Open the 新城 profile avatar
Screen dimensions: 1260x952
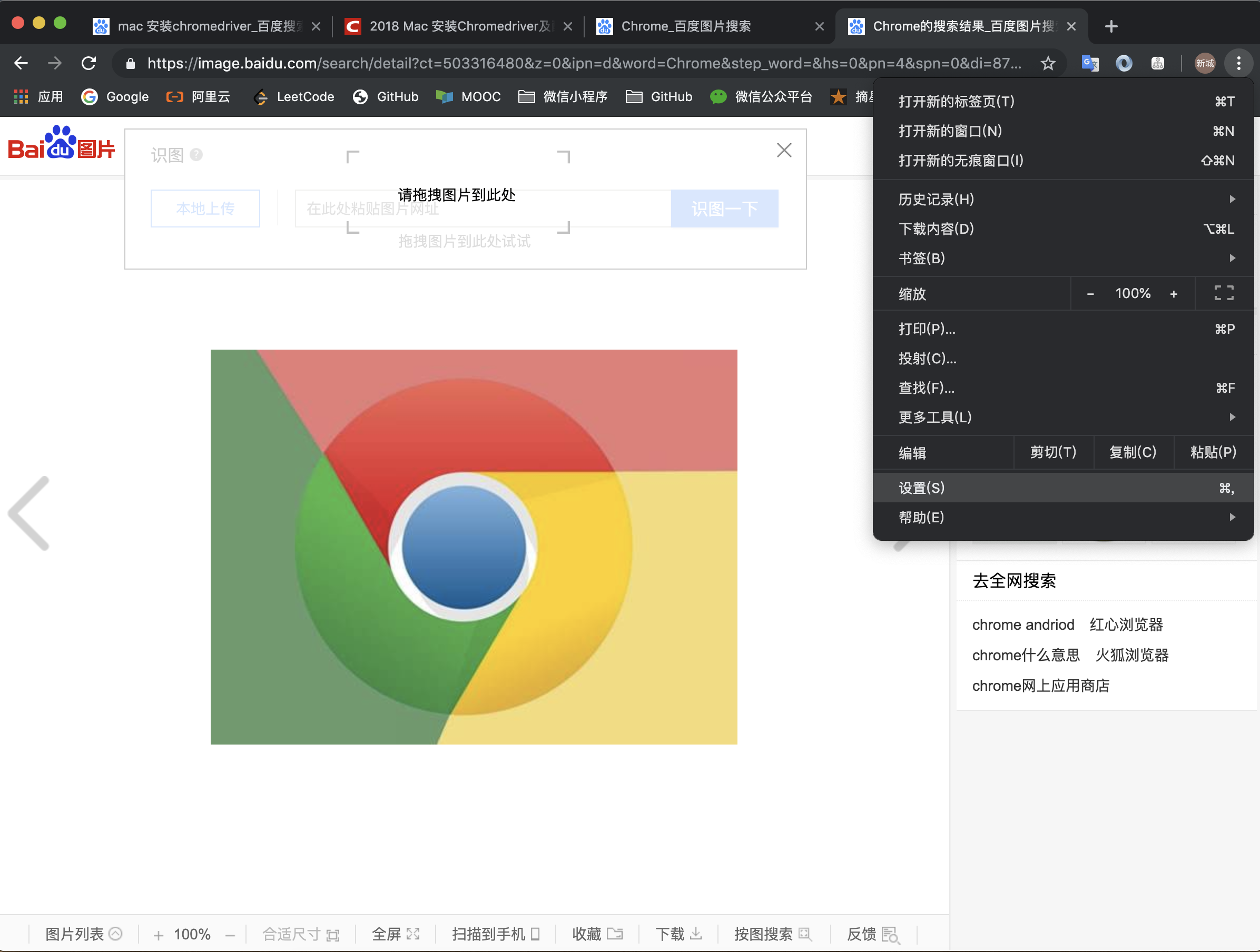tap(1205, 63)
